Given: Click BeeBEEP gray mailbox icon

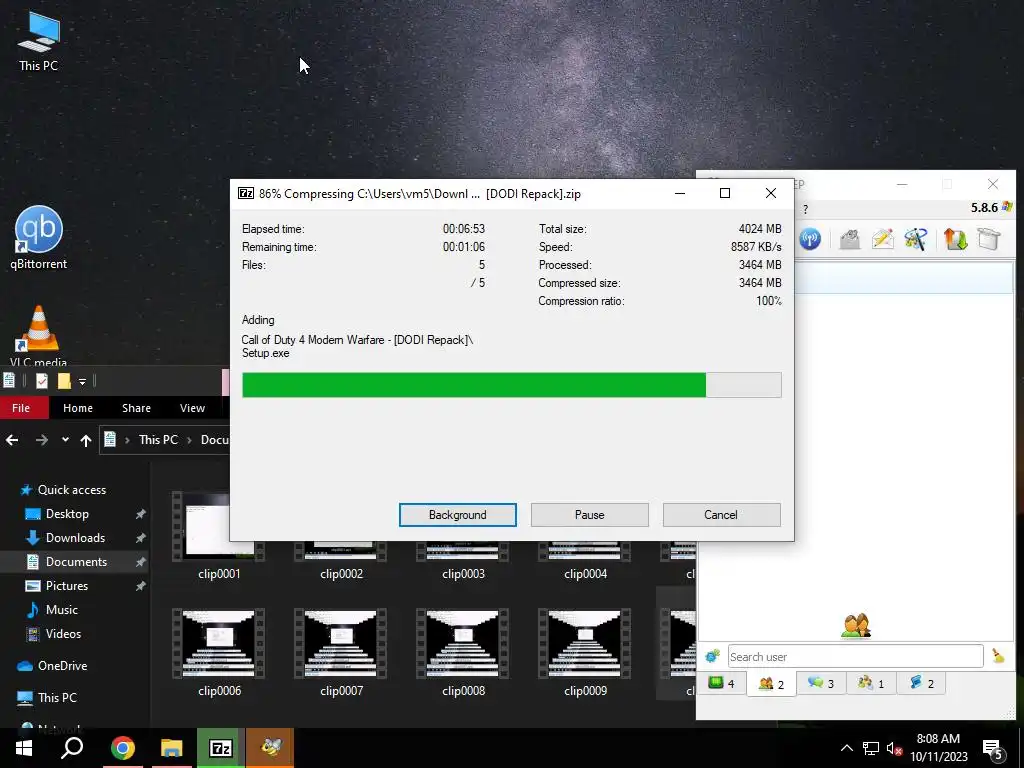Looking at the screenshot, I should [849, 239].
